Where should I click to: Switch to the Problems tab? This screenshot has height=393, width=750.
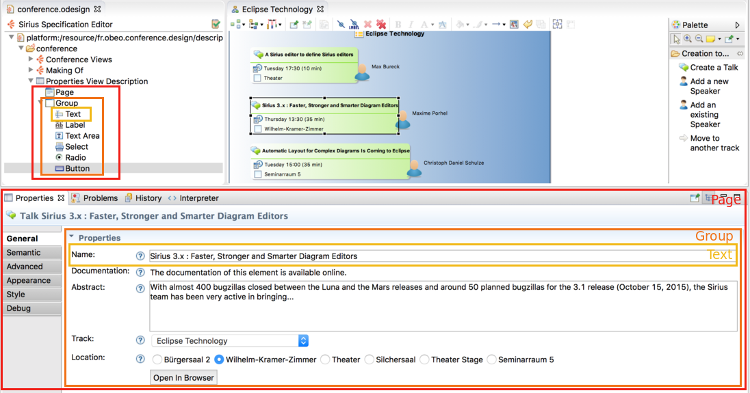(x=94, y=198)
